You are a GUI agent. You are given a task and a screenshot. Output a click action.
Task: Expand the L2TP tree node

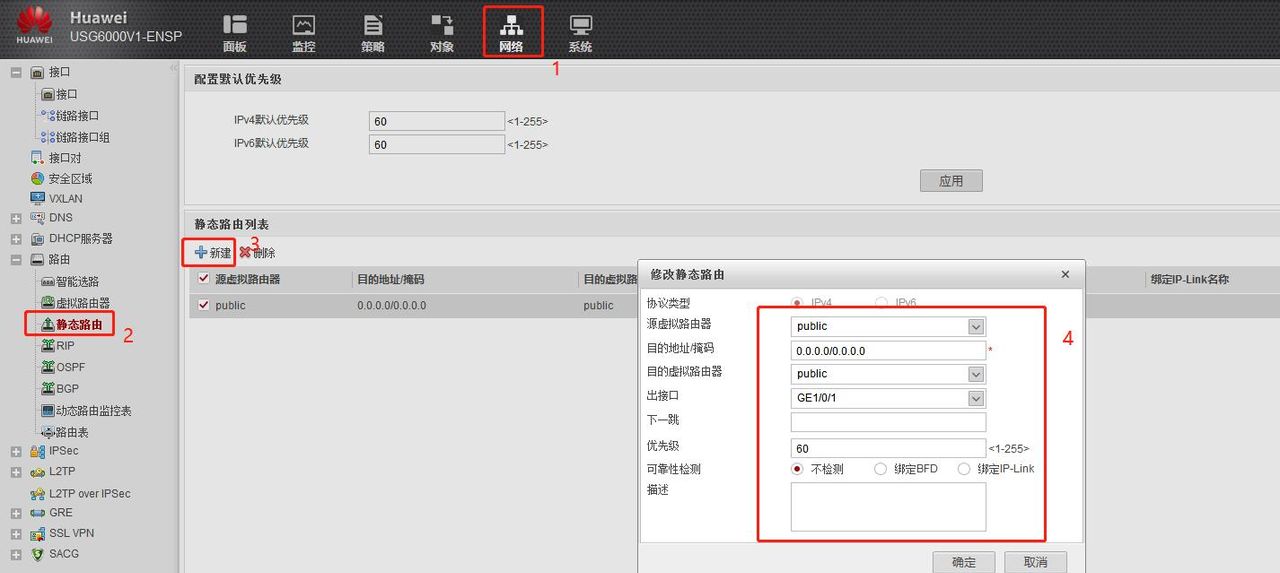click(x=16, y=472)
